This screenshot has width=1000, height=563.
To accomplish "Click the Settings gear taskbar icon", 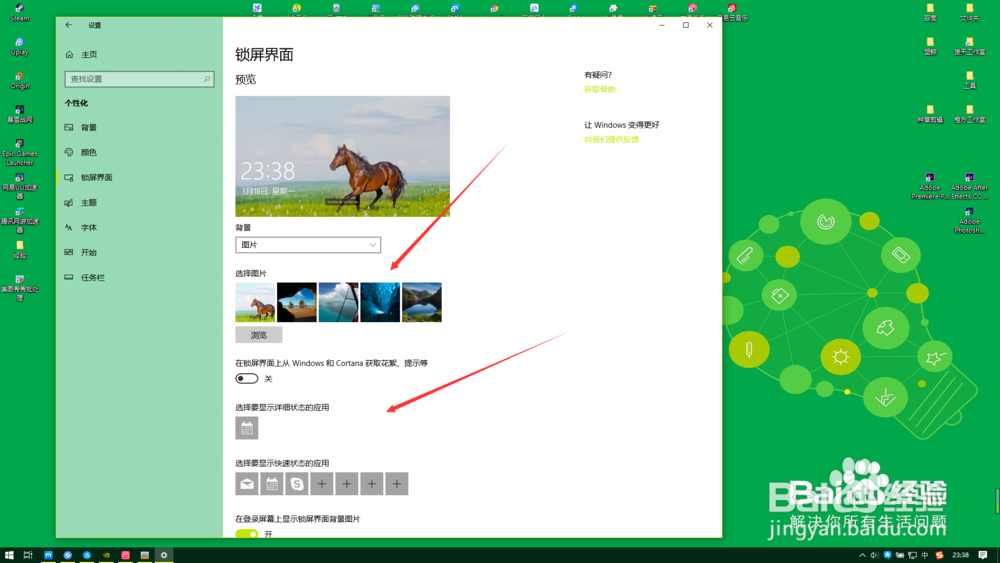I will point(164,555).
